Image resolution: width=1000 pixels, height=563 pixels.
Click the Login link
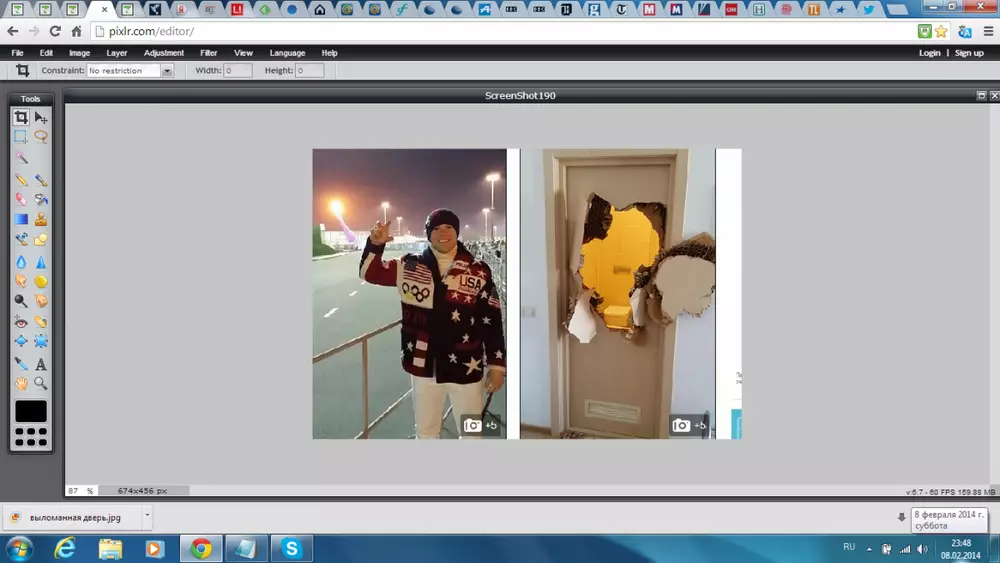(x=929, y=53)
